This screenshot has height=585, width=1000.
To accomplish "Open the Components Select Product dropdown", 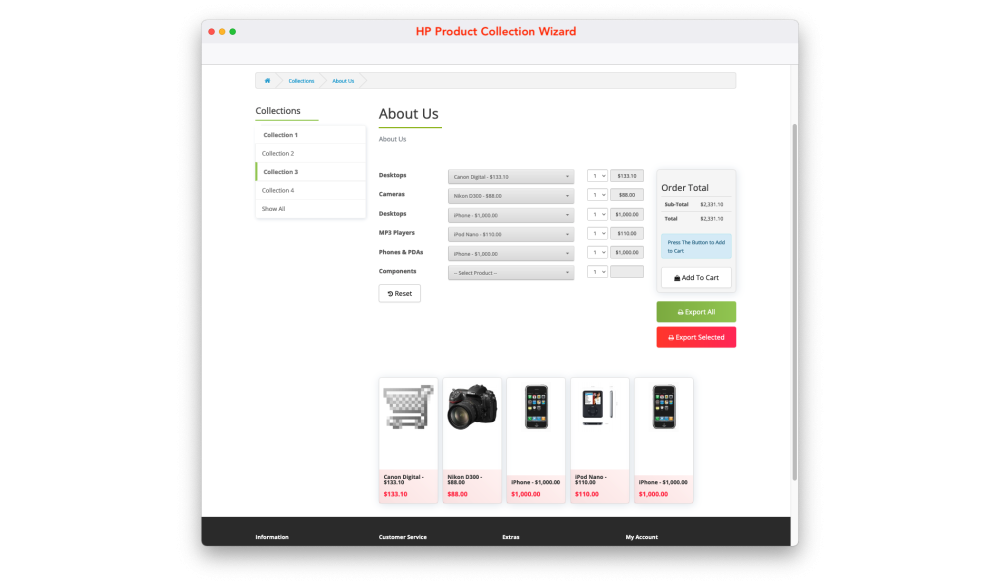I will pyautogui.click(x=511, y=272).
